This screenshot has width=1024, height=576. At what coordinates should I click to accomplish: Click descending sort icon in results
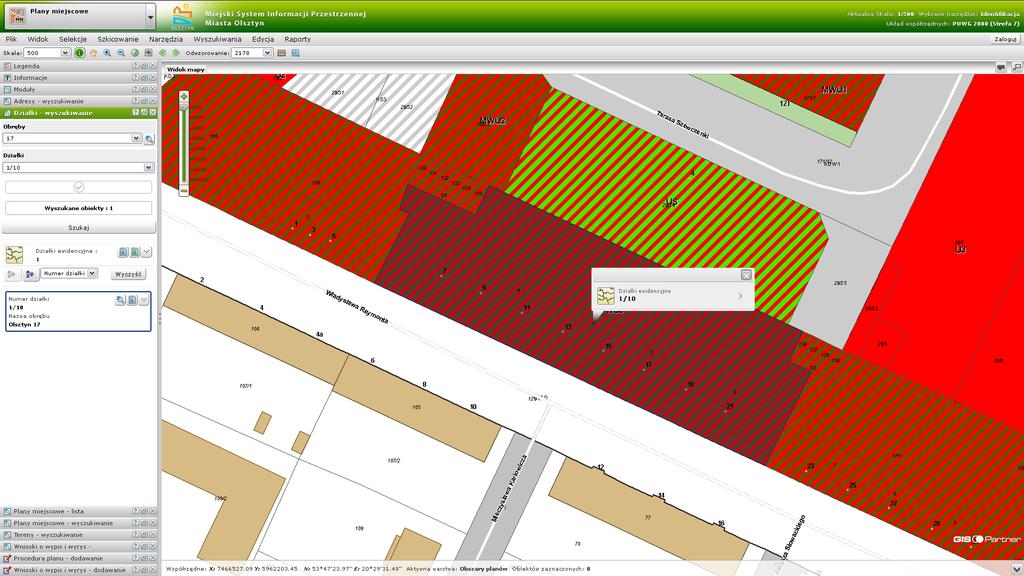pos(30,274)
